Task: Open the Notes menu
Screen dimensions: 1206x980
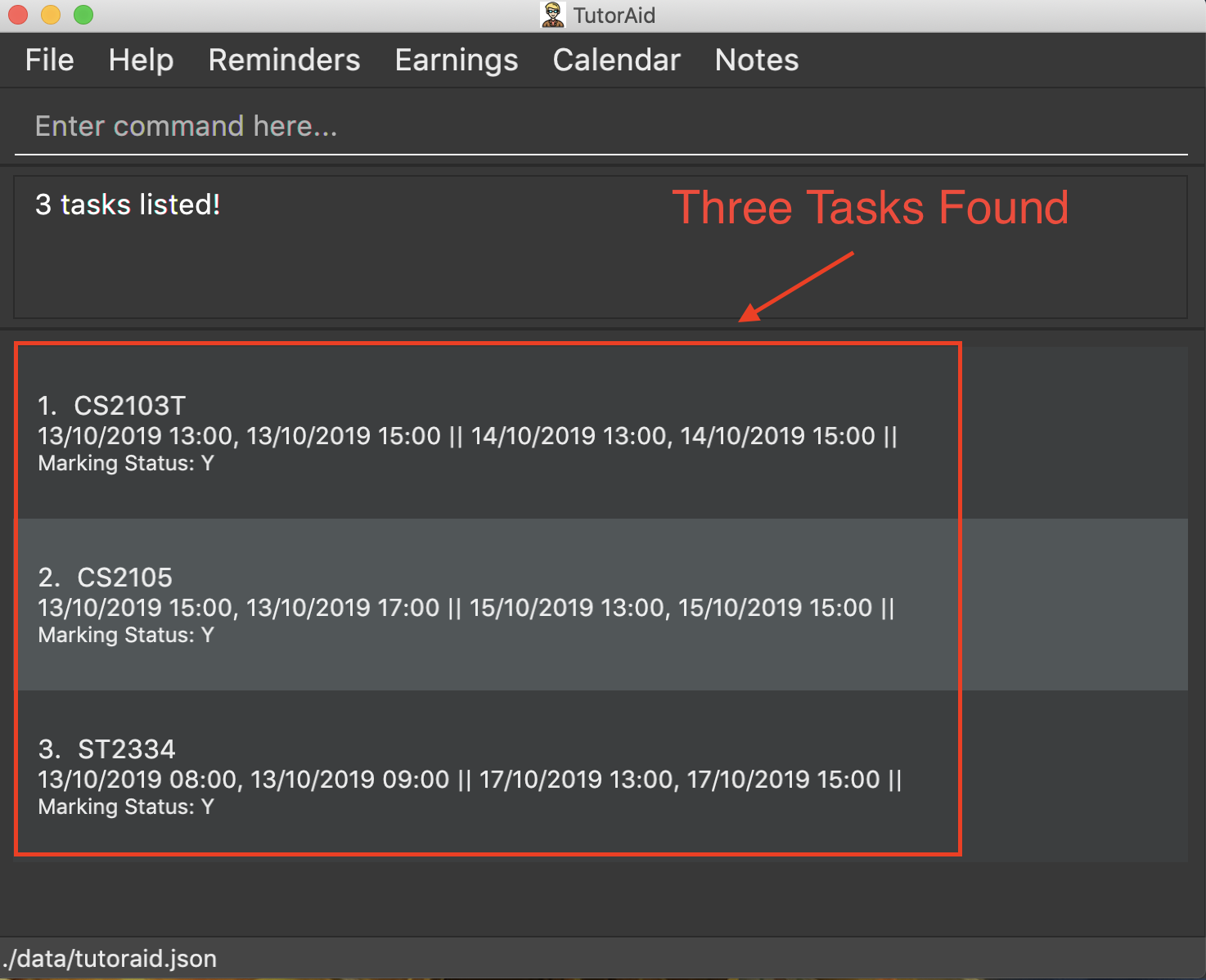Action: [x=757, y=60]
